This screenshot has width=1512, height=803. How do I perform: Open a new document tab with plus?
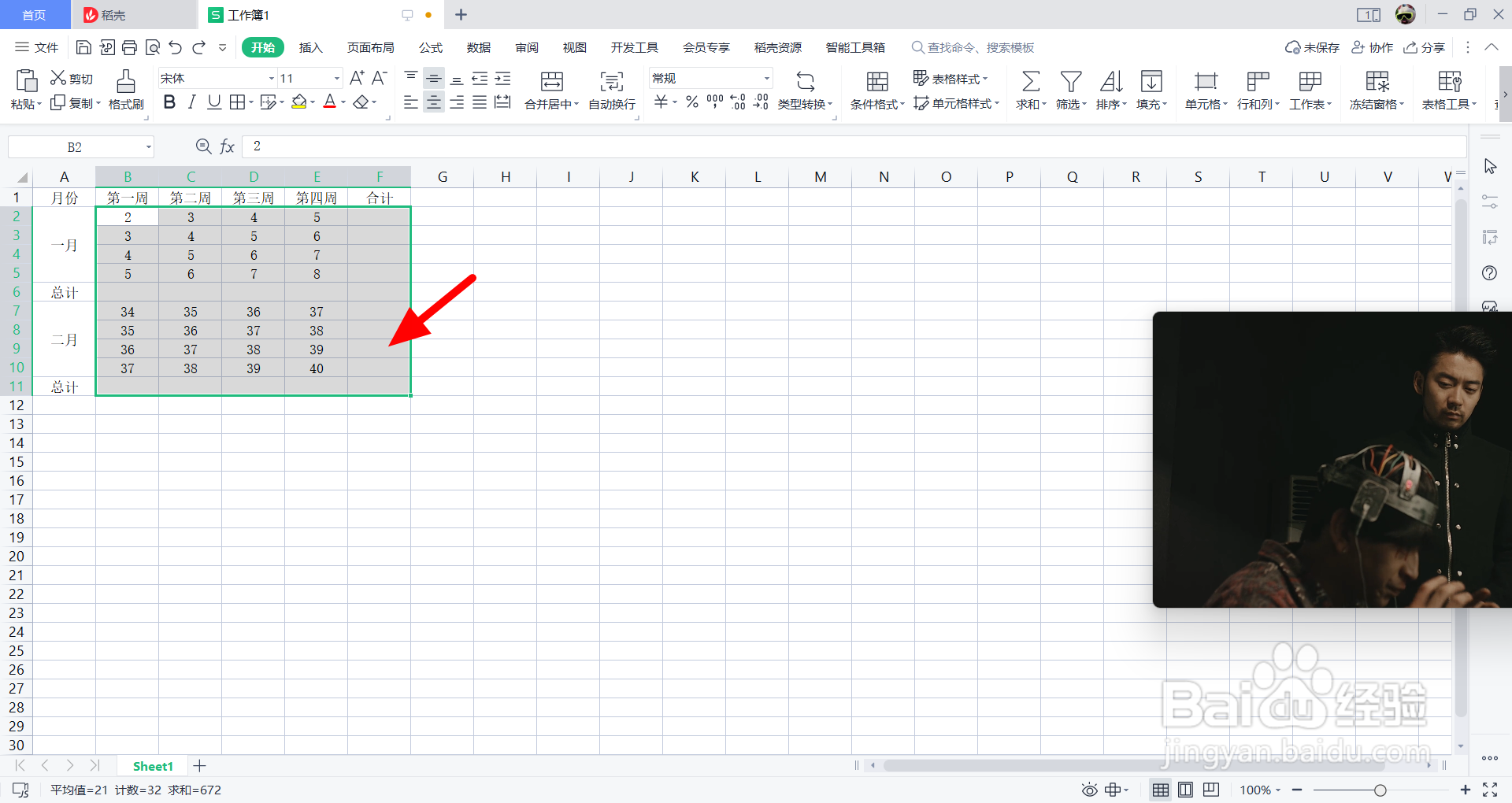(x=461, y=15)
